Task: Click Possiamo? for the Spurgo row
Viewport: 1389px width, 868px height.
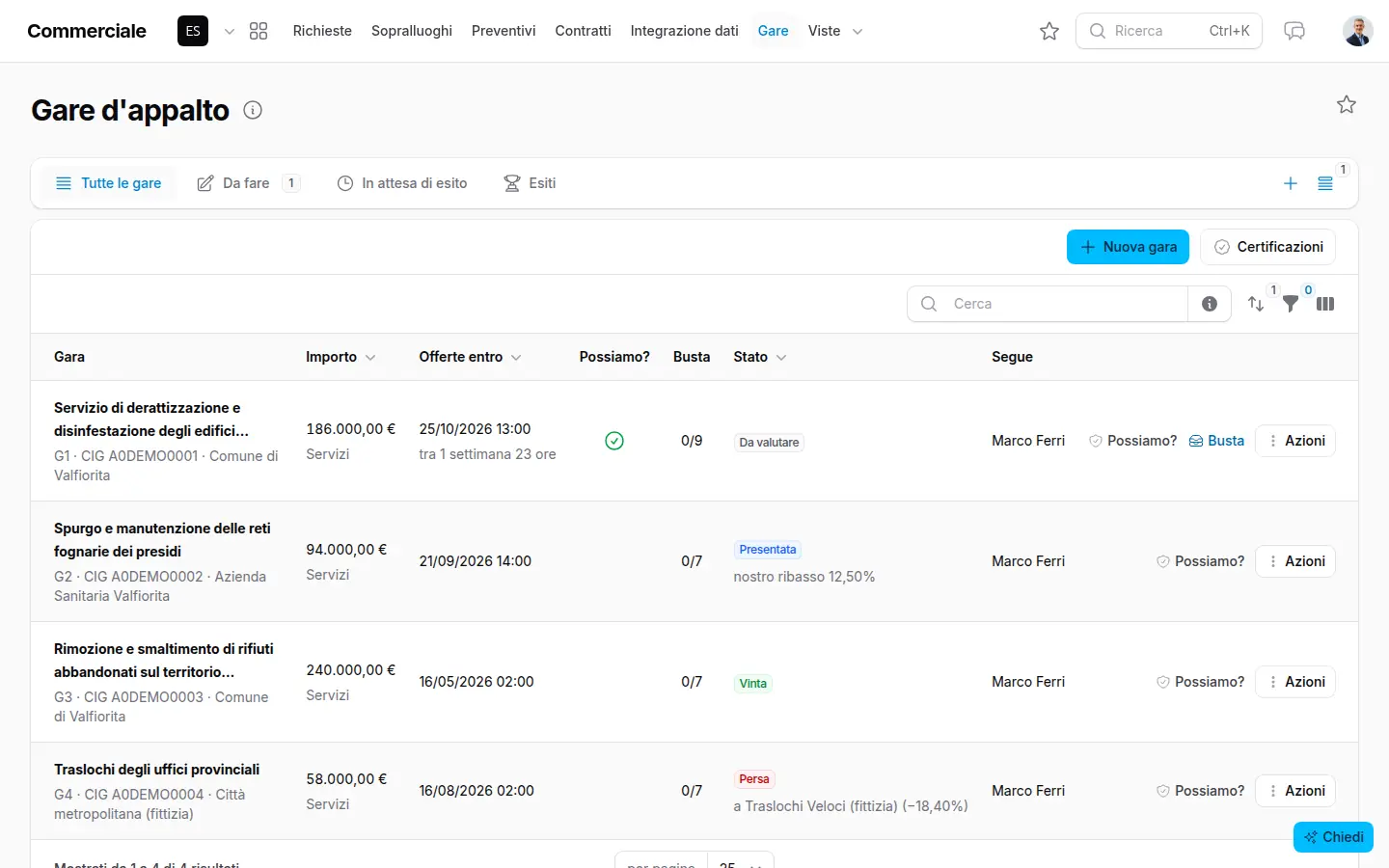Action: (x=1200, y=561)
